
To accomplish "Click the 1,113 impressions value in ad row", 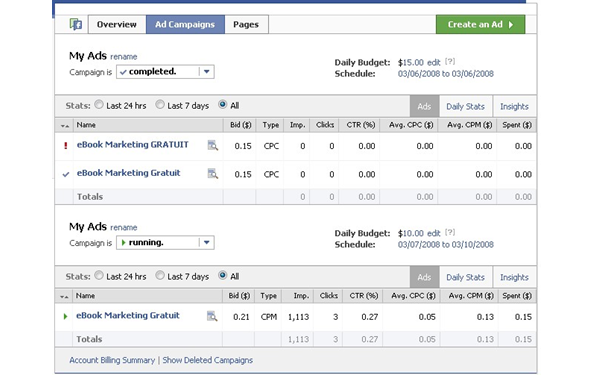I will pyautogui.click(x=298, y=317).
